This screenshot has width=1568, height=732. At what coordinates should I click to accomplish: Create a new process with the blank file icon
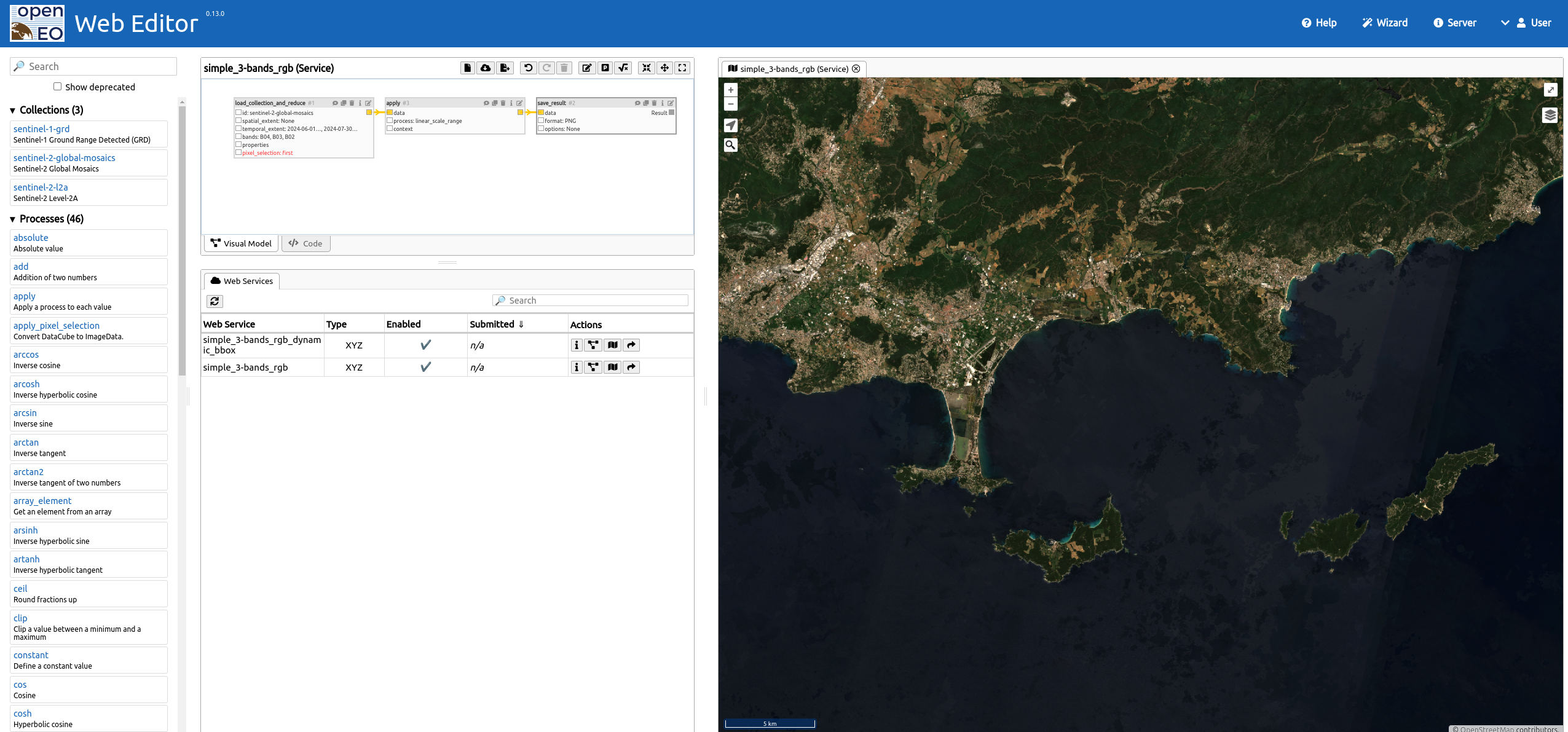(x=468, y=68)
